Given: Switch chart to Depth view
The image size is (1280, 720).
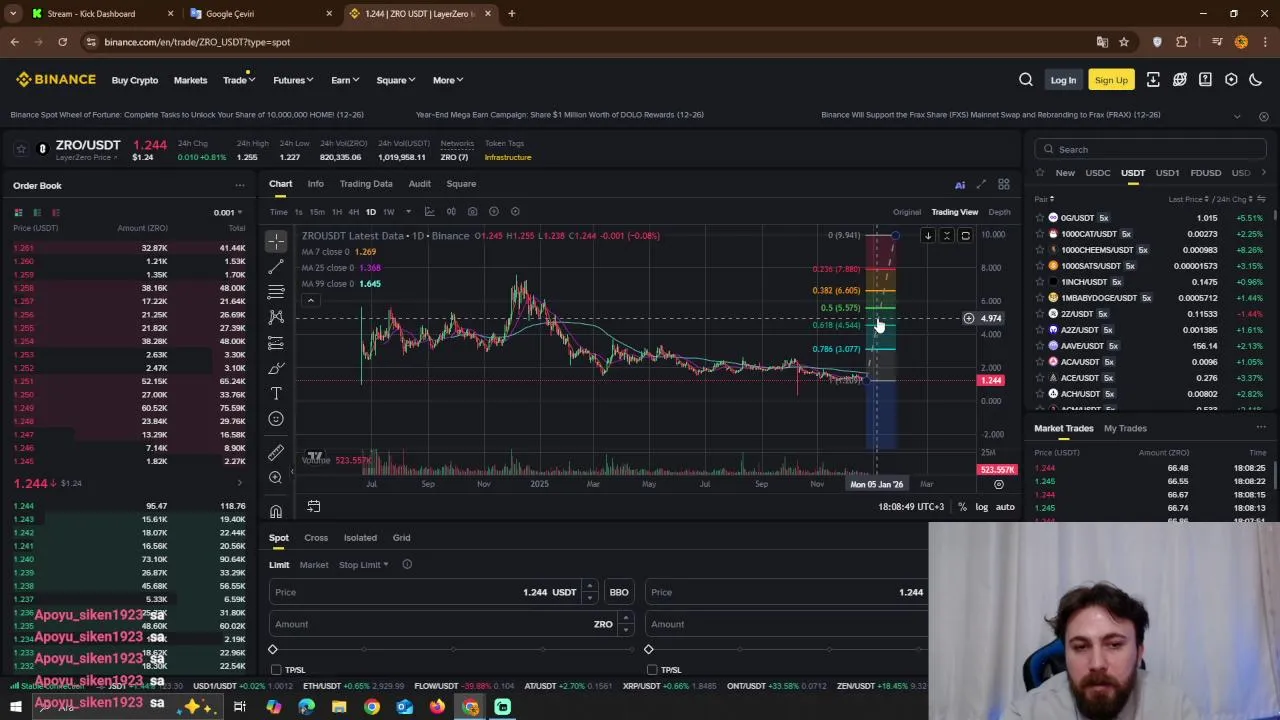Looking at the screenshot, I should click(999, 212).
